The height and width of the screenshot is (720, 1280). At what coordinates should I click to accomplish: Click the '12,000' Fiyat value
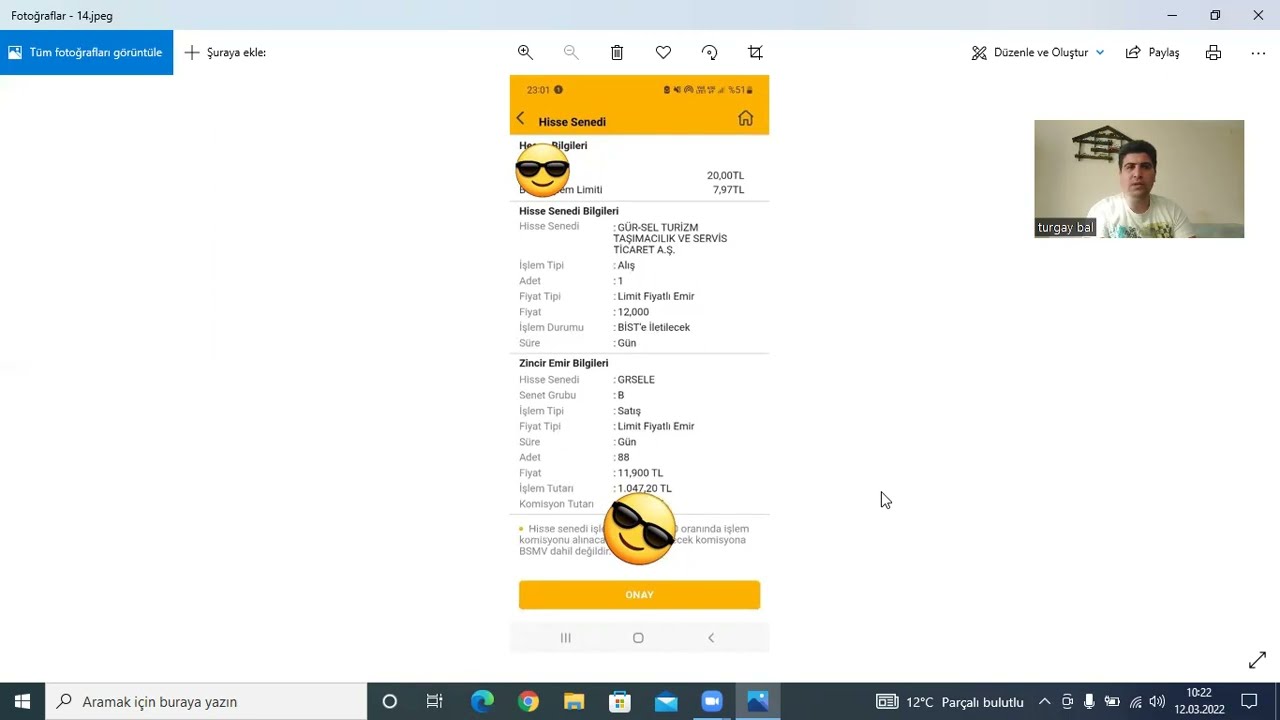click(633, 312)
